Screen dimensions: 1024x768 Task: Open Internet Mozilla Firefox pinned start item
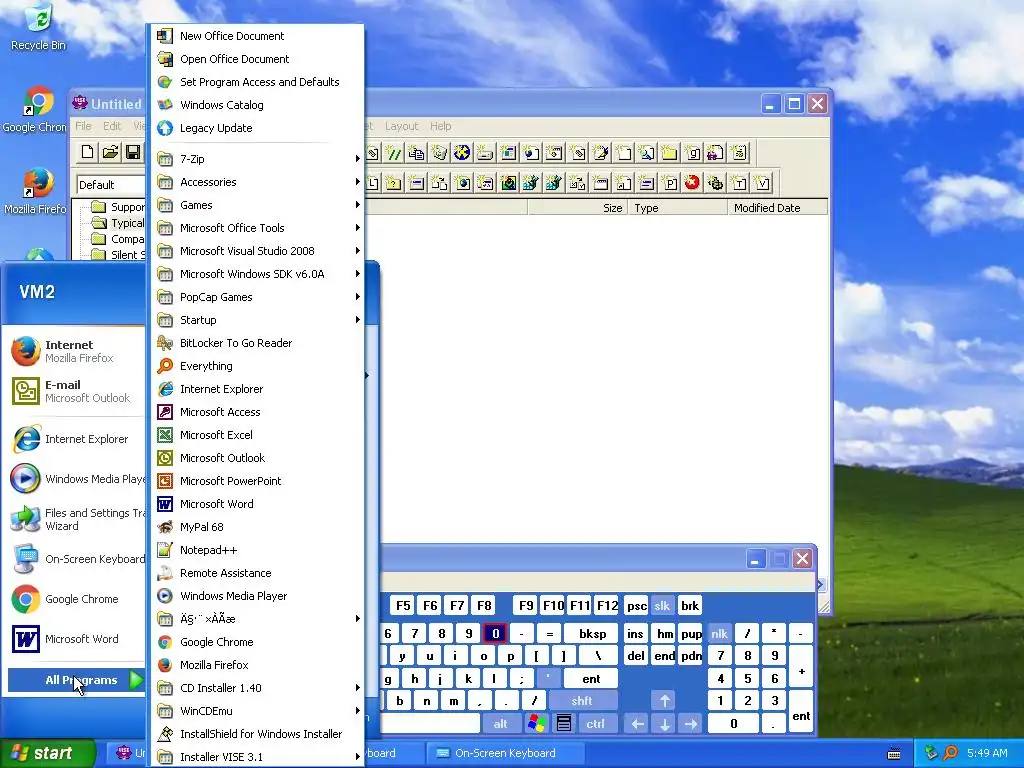coord(76,351)
